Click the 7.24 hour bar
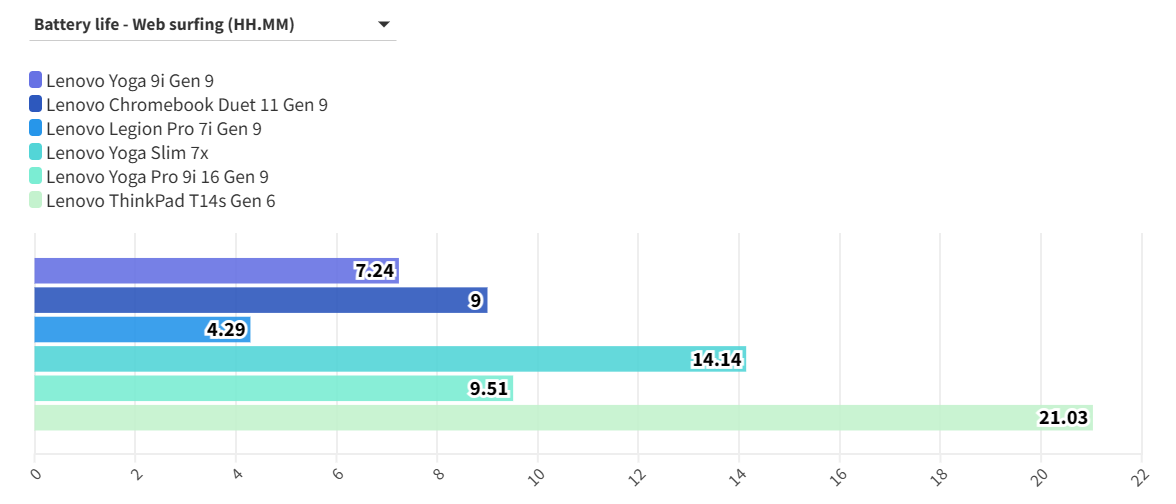The width and height of the screenshot is (1176, 504). click(x=200, y=271)
